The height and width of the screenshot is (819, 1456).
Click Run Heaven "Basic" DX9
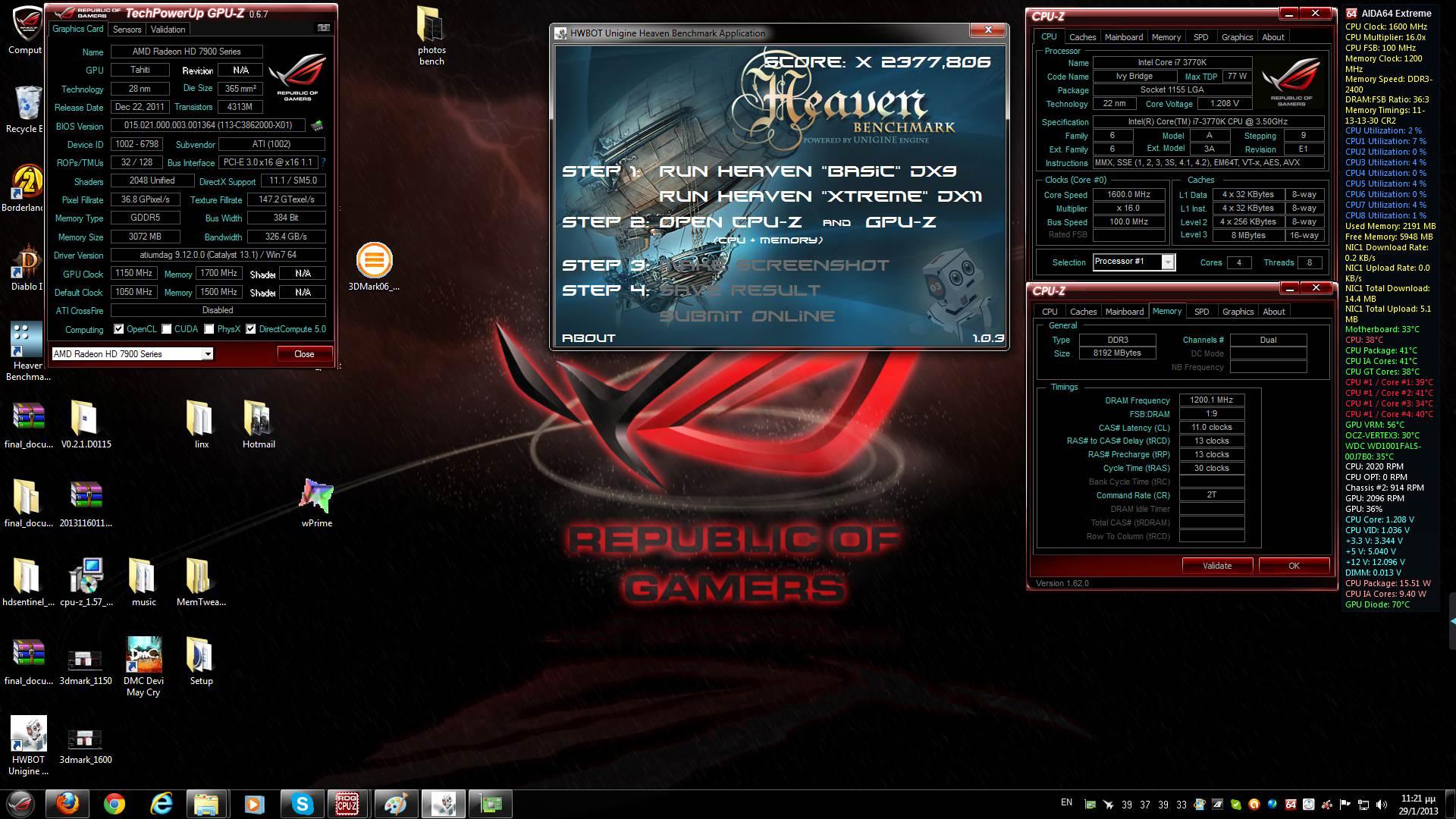(808, 171)
